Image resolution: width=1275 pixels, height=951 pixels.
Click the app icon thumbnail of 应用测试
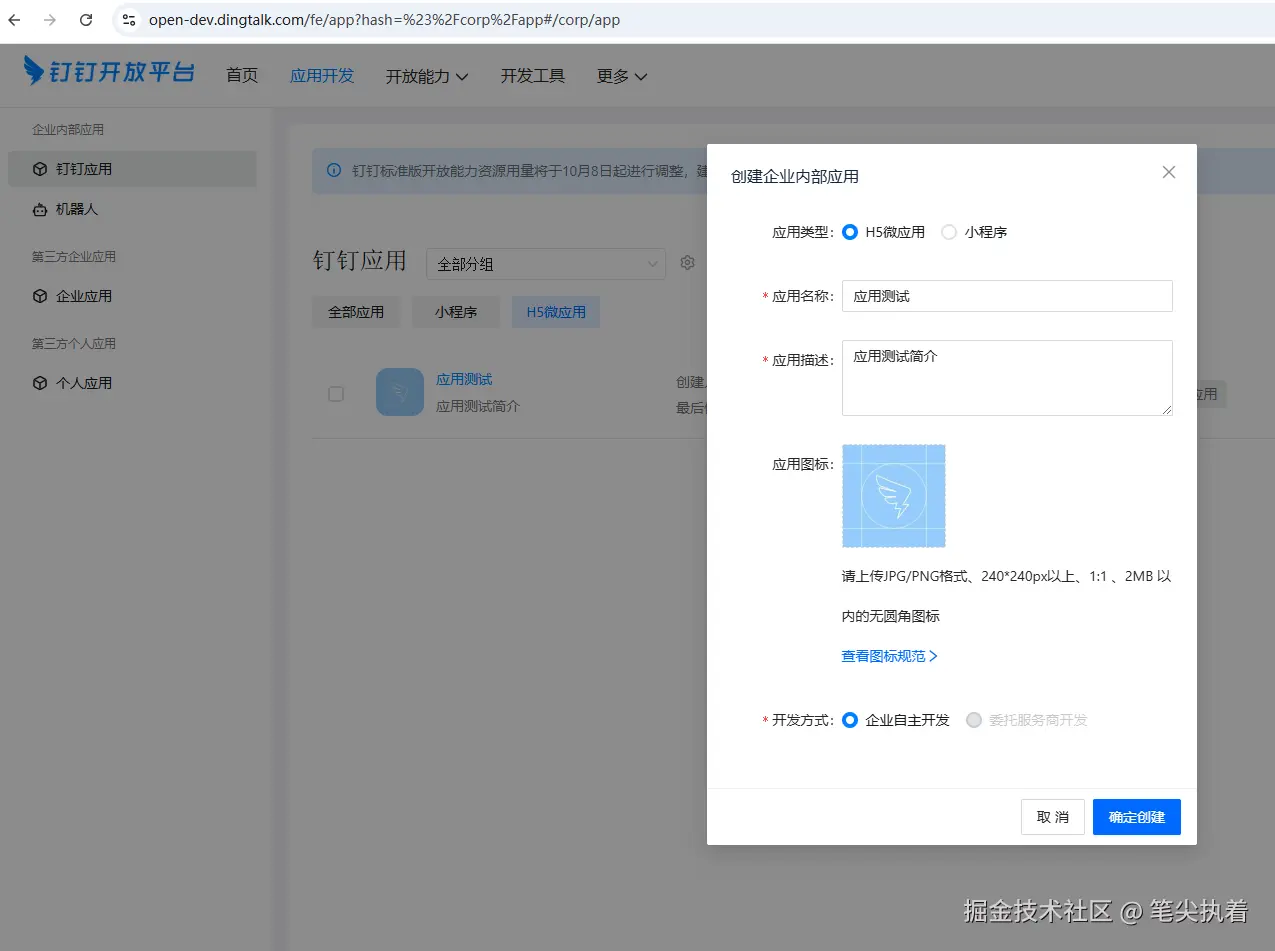(399, 392)
